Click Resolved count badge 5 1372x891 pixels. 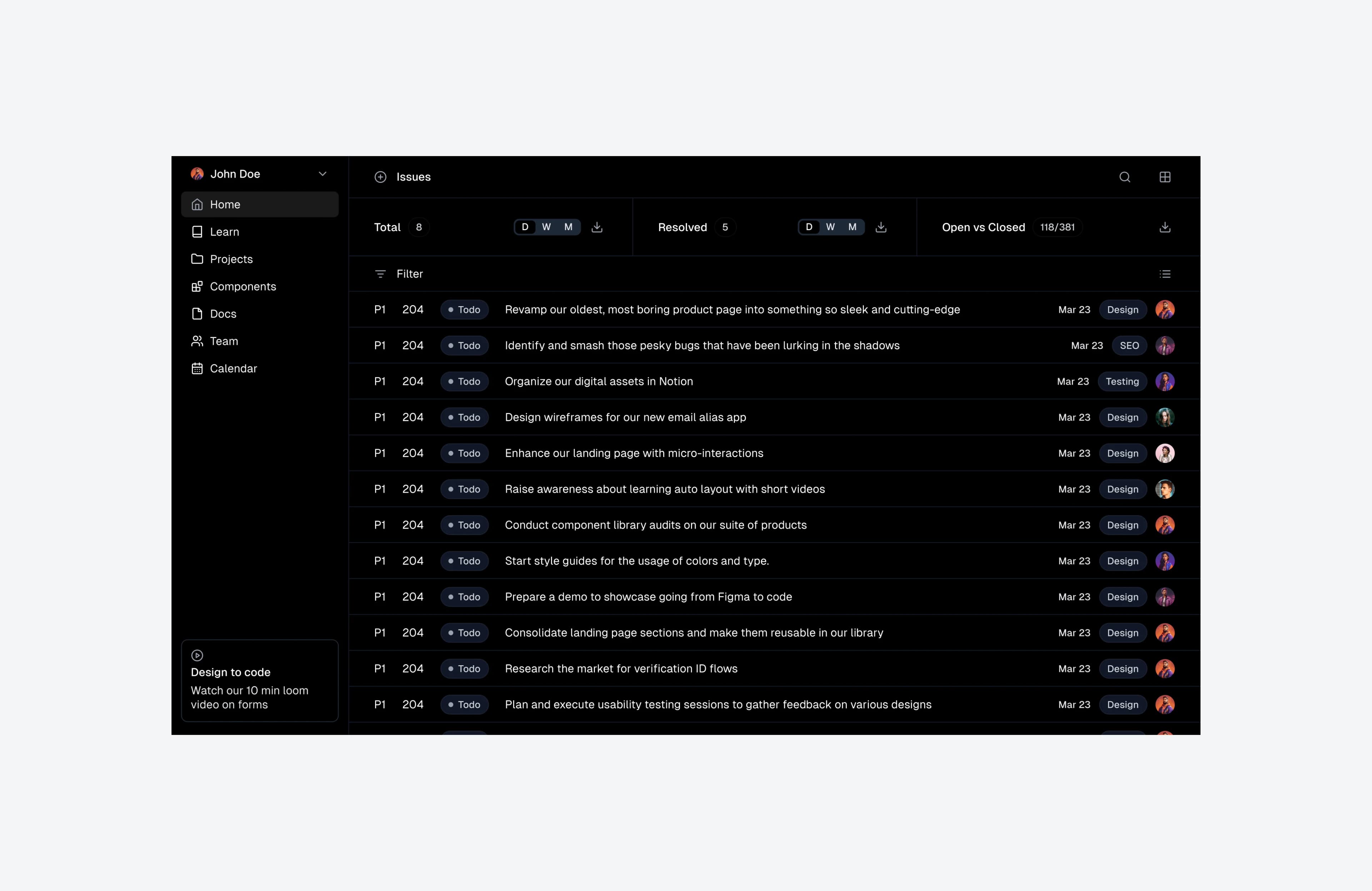(x=725, y=227)
